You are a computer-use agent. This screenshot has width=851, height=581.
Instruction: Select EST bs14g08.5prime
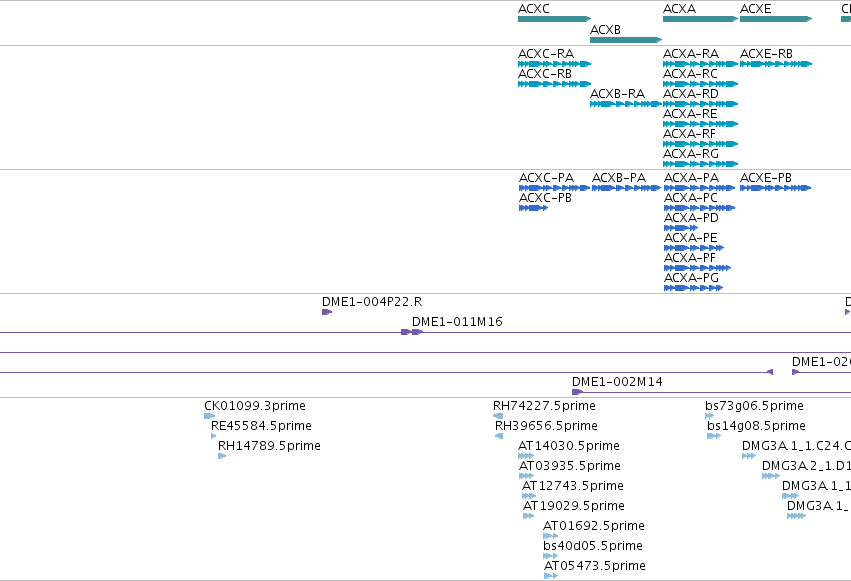point(714,436)
